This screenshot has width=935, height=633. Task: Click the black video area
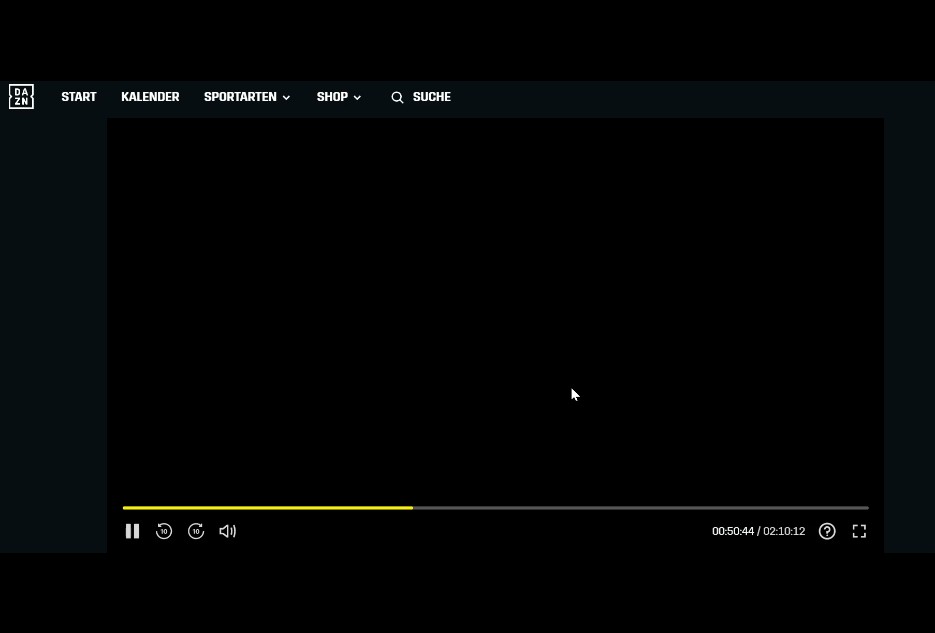[496, 310]
